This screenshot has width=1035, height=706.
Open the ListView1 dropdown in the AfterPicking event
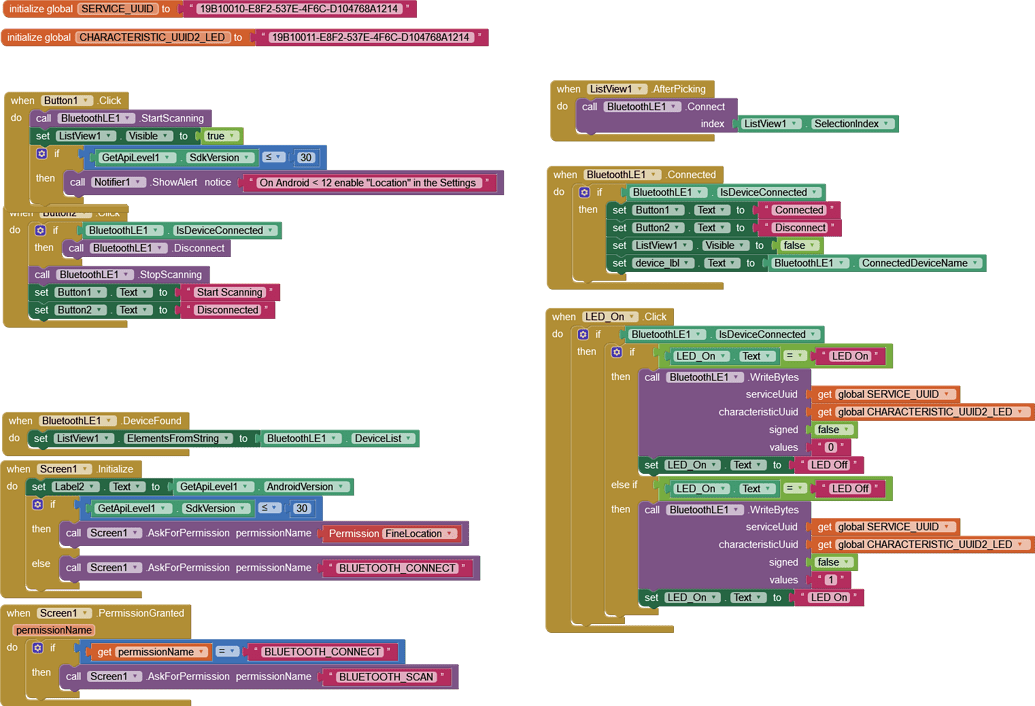(x=771, y=124)
